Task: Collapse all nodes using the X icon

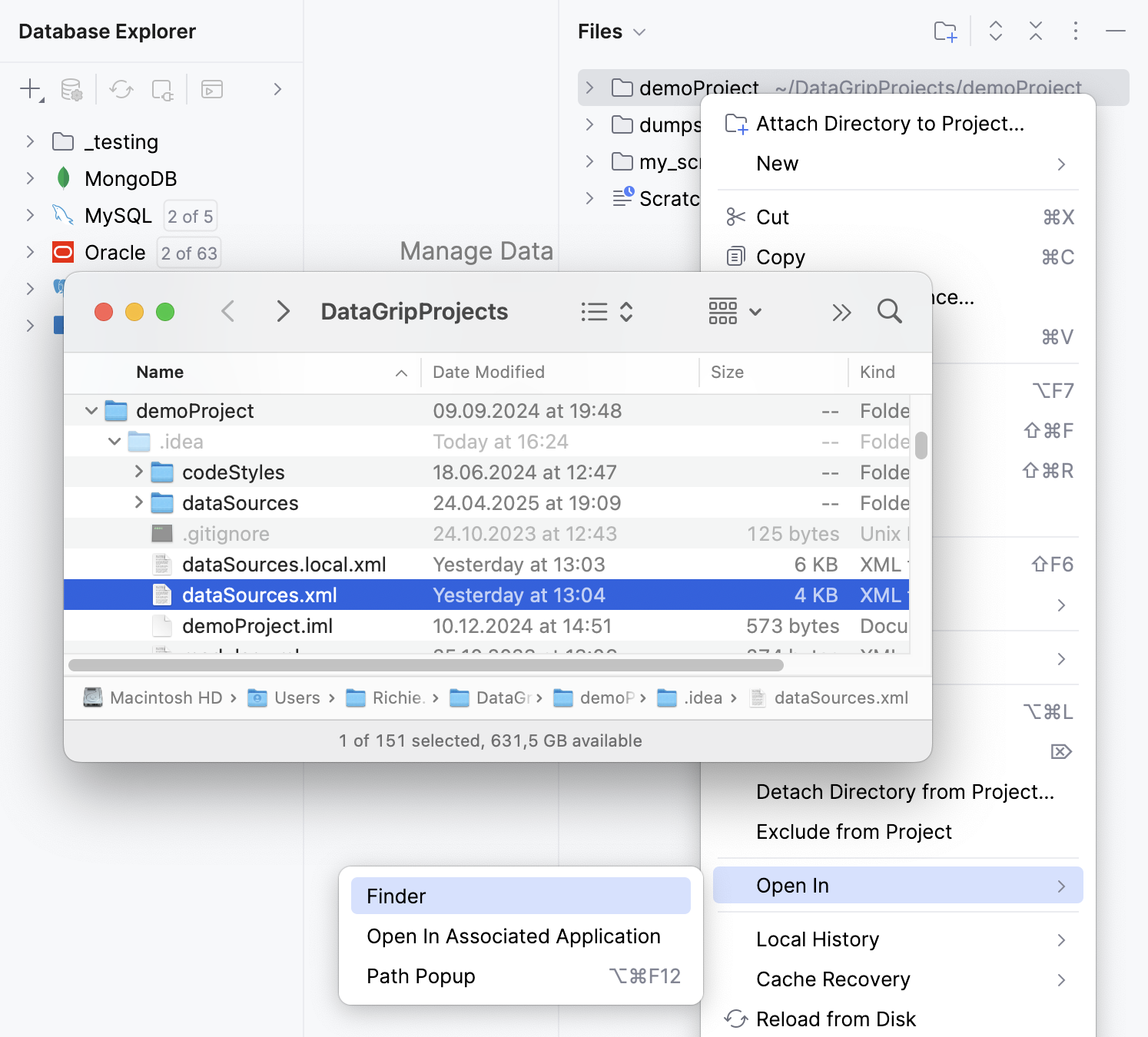Action: (1036, 31)
